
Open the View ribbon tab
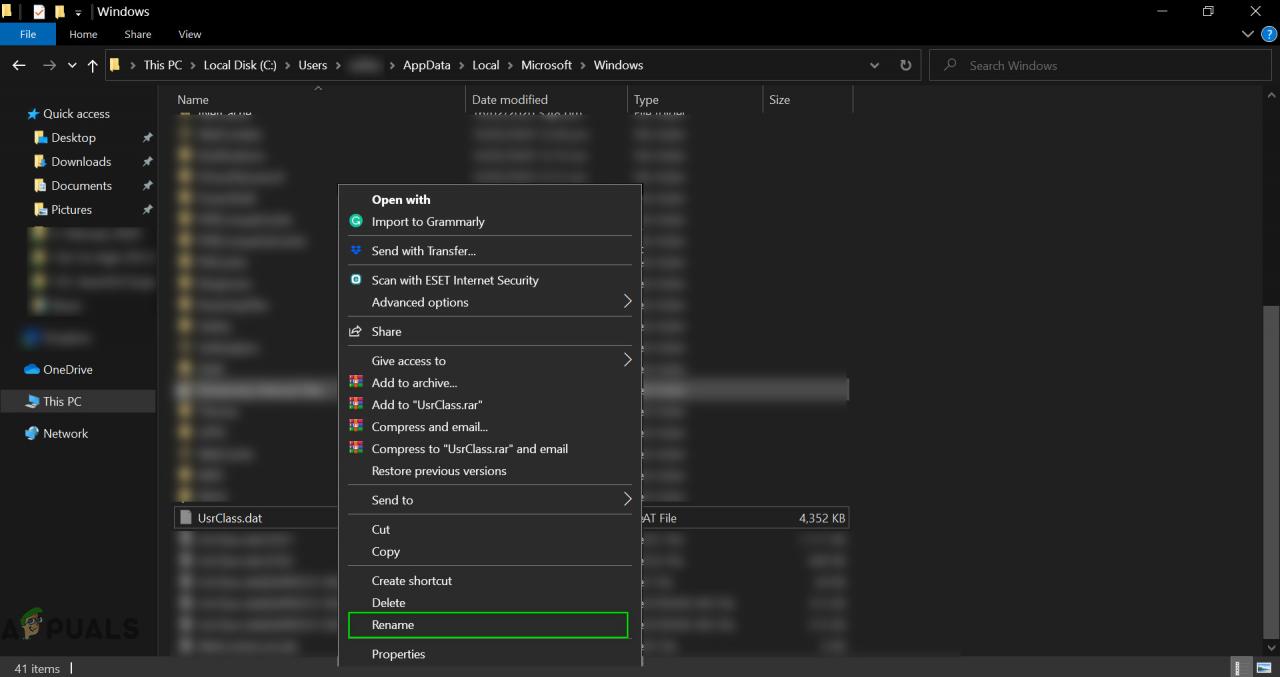[x=189, y=34]
